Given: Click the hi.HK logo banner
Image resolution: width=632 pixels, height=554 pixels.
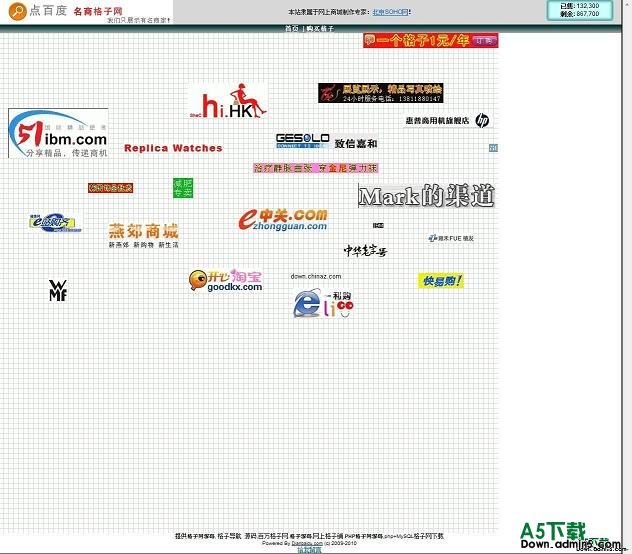Looking at the screenshot, I should click(x=229, y=103).
